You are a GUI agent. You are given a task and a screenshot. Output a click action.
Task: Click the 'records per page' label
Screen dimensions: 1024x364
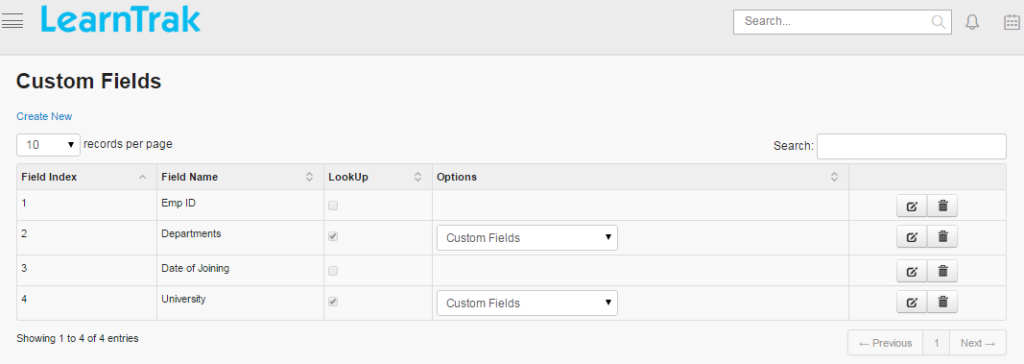click(128, 144)
